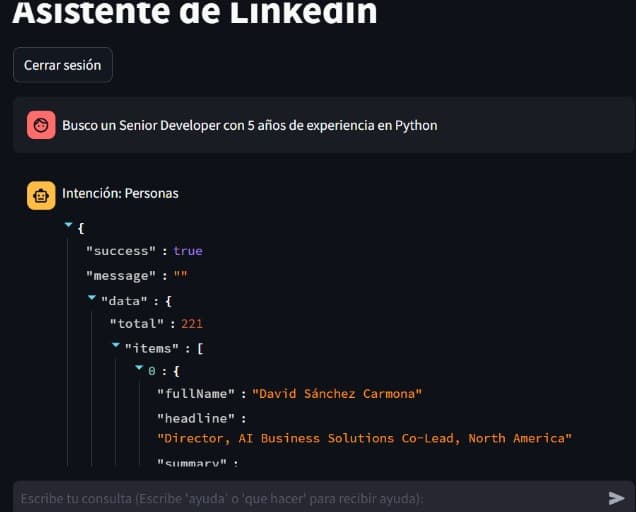Send the query with the arrow icon
This screenshot has width=636, height=512.
616,498
